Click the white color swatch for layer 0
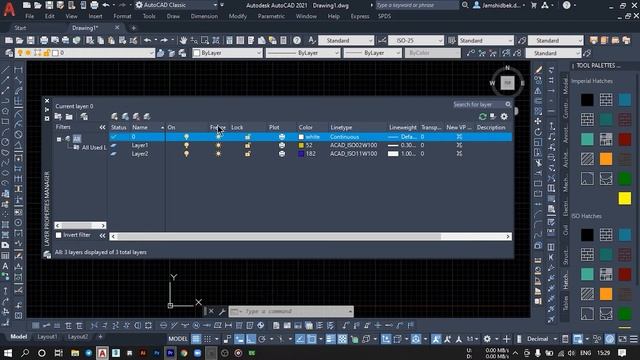This screenshot has width=640, height=360. point(301,137)
